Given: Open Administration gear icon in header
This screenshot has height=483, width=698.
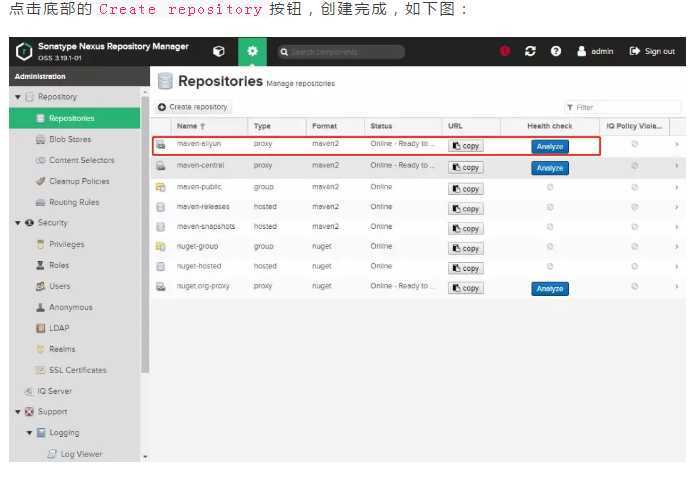Looking at the screenshot, I should [x=252, y=51].
